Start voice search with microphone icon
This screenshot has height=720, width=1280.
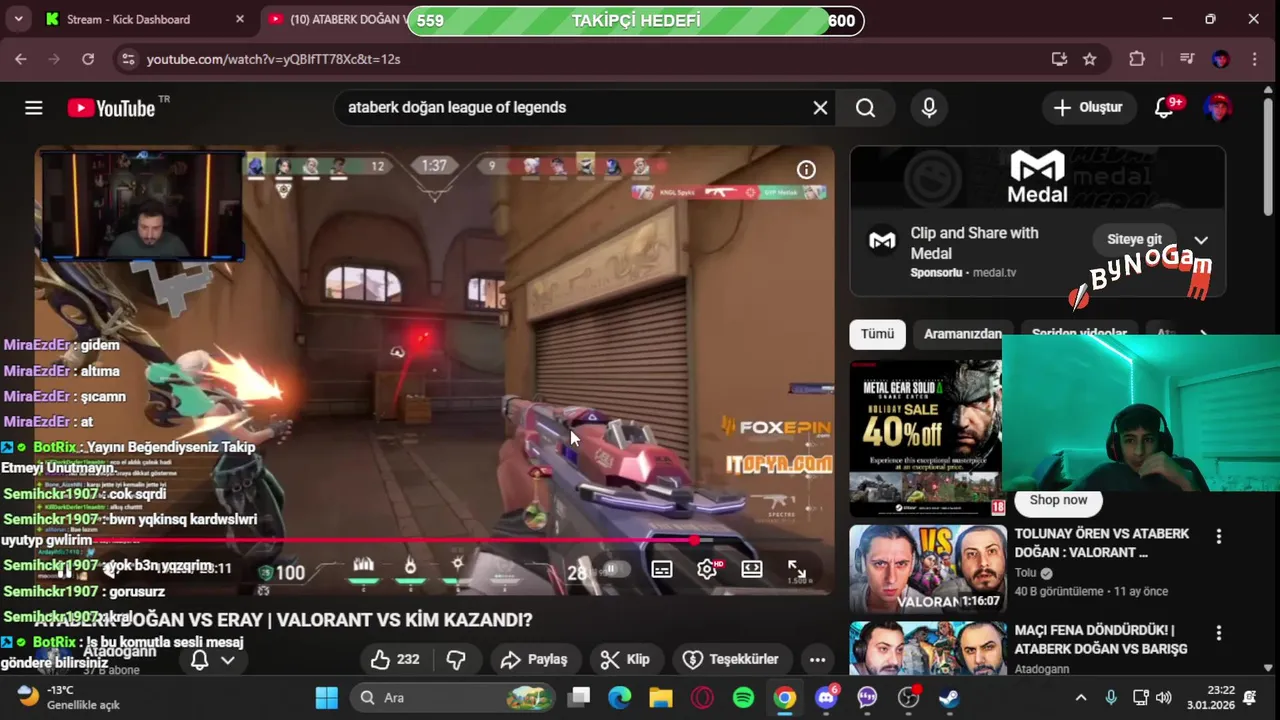pos(929,108)
